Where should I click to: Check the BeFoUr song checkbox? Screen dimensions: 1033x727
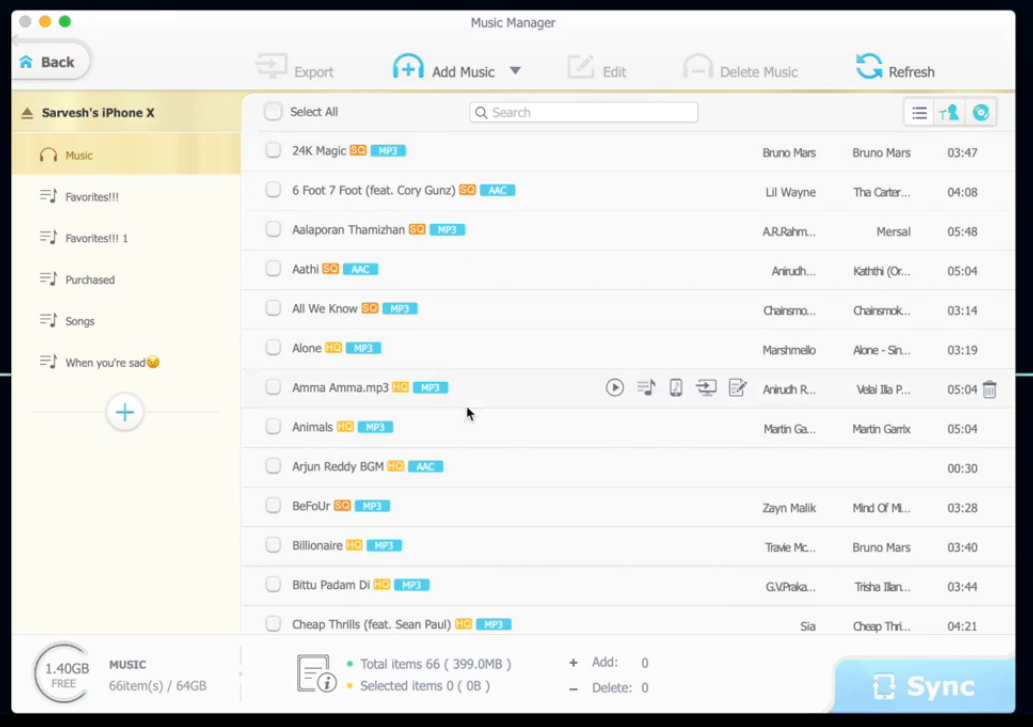click(273, 506)
